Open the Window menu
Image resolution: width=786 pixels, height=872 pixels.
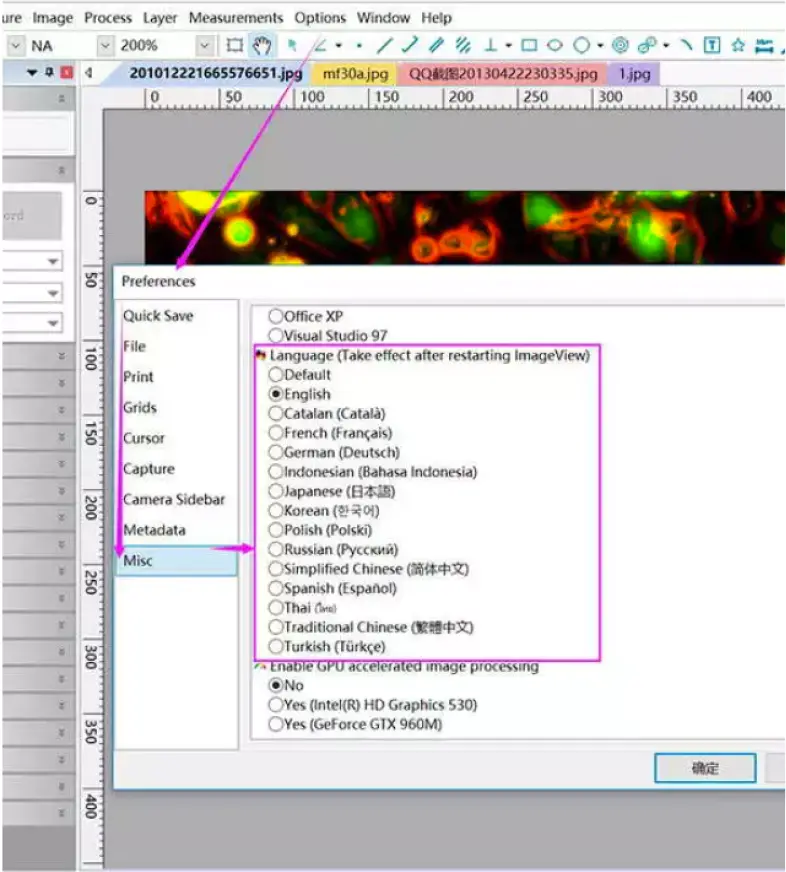383,18
